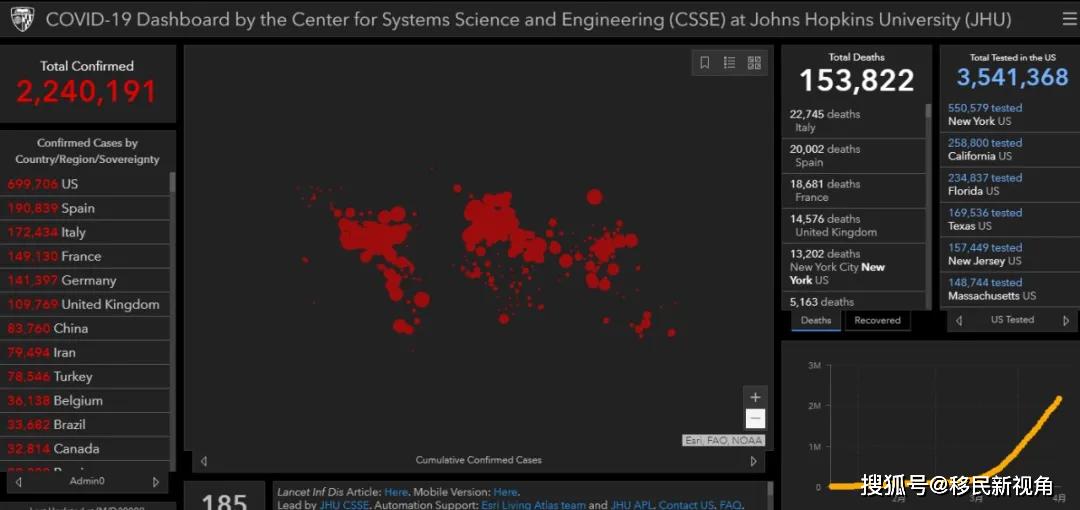Select the Iran row in confirmed cases
Viewport: 1080px width, 510px height.
pos(85,353)
